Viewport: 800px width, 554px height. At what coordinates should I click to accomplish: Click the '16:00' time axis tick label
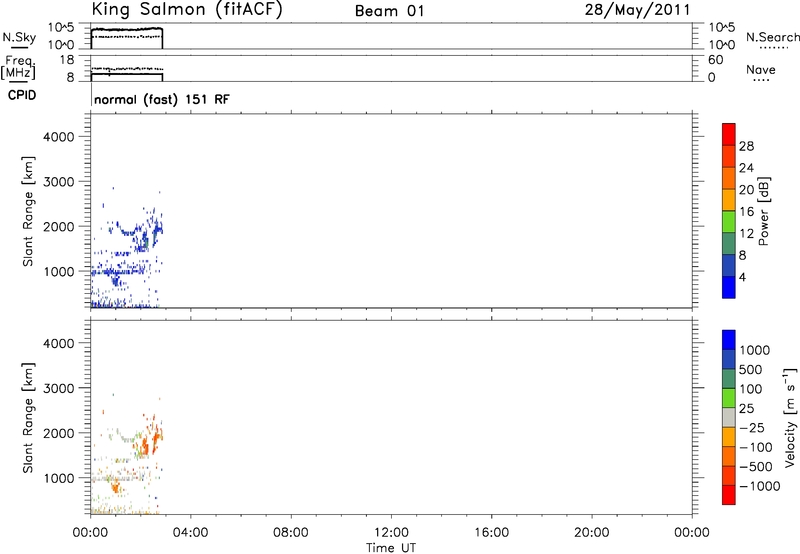coord(491,533)
